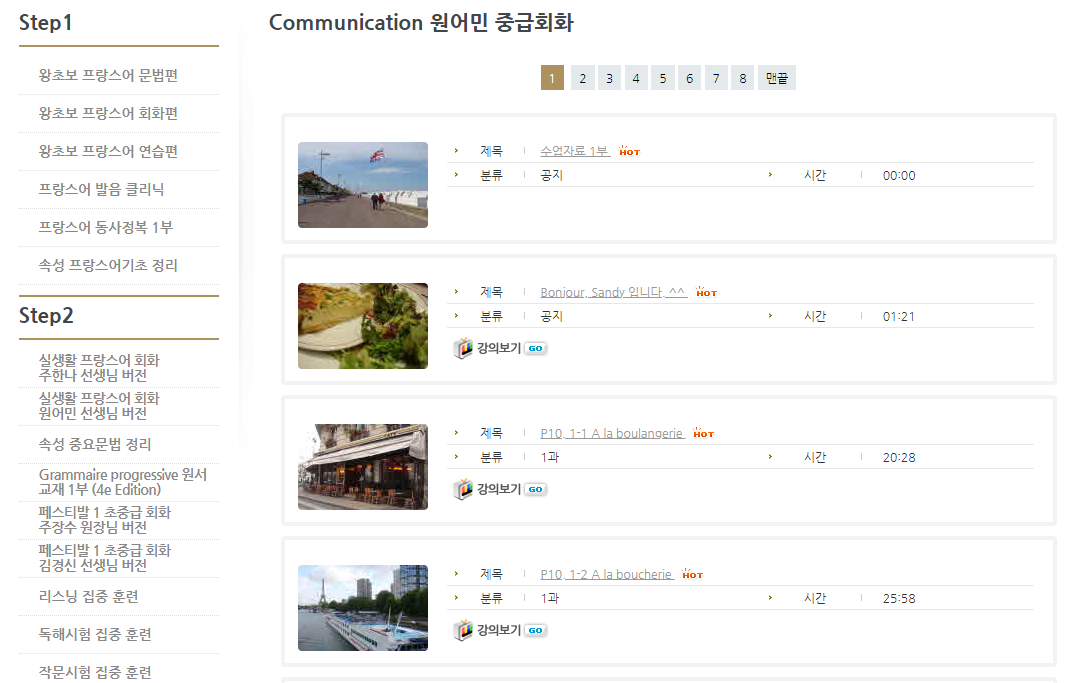Click the Step2 section heading
Viewport: 1075px width, 683px height.
(x=46, y=315)
